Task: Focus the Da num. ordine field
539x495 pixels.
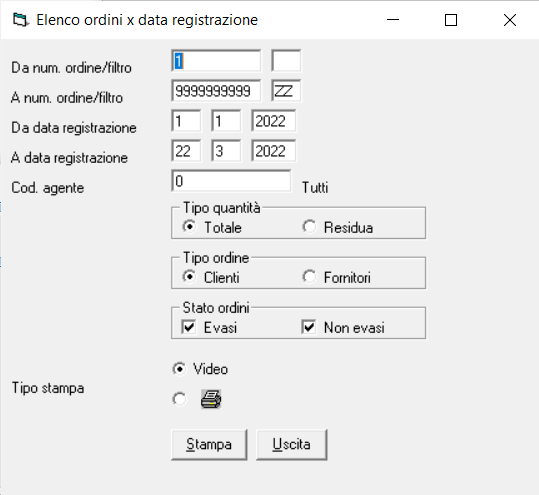Action: tap(216, 61)
